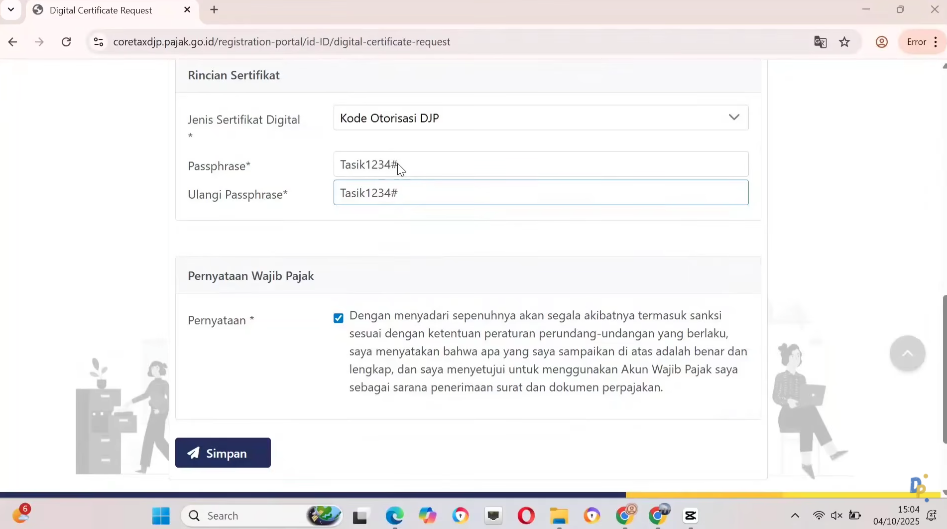Screen dimensions: 947x529
Task: Open a new browser tab
Action: 214,10
